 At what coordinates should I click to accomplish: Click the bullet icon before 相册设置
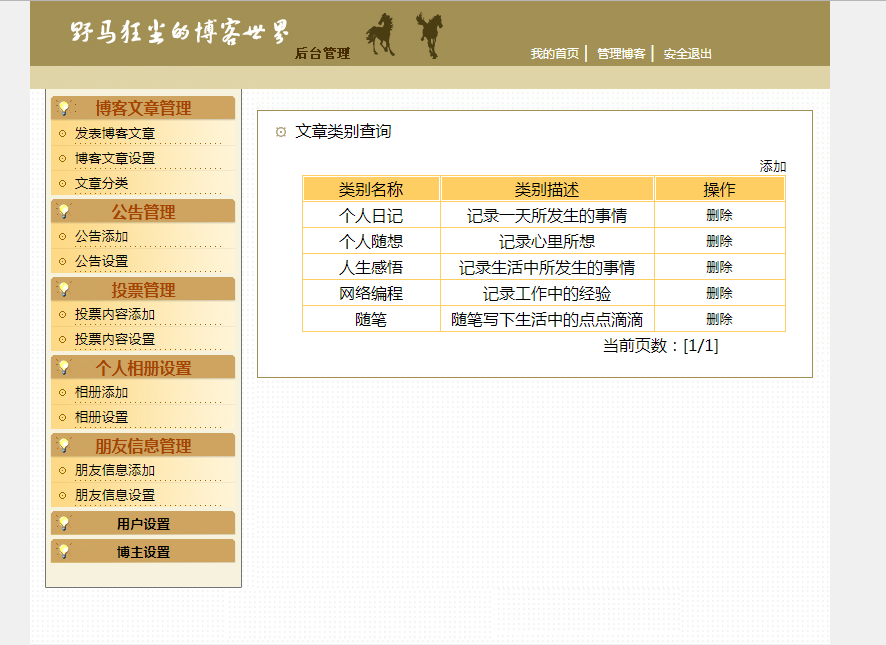(63, 418)
